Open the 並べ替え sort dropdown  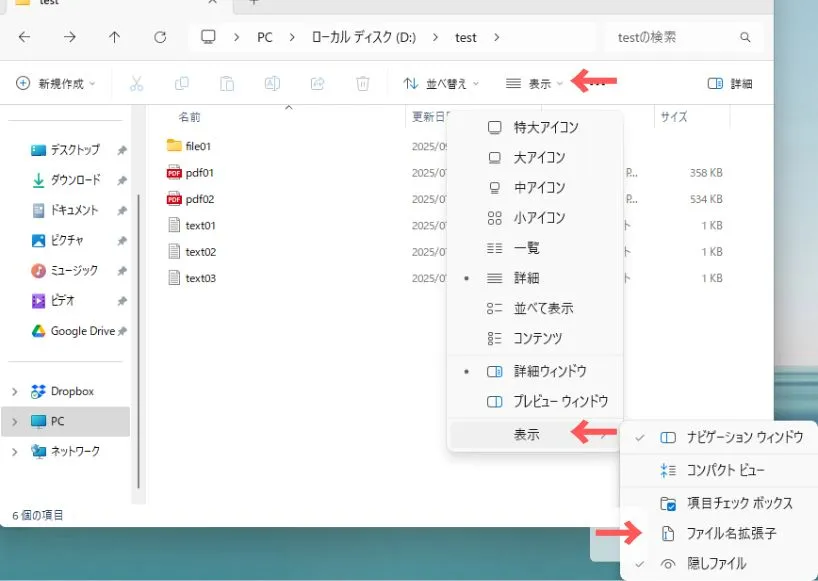point(441,84)
